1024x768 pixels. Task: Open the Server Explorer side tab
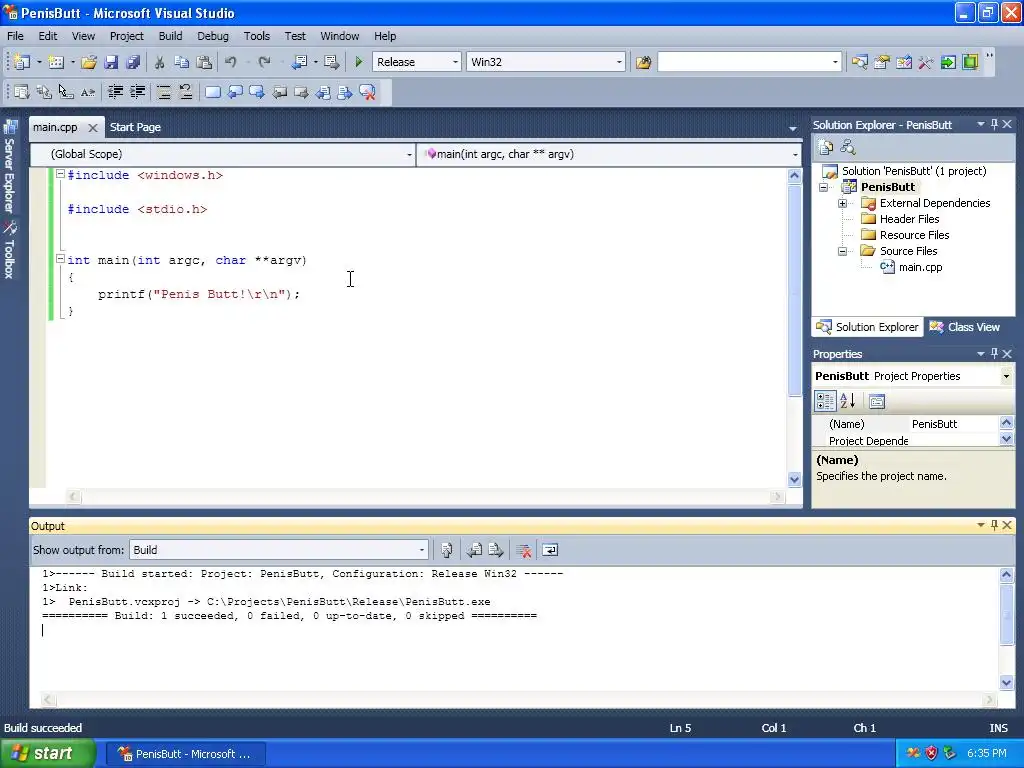click(10, 168)
